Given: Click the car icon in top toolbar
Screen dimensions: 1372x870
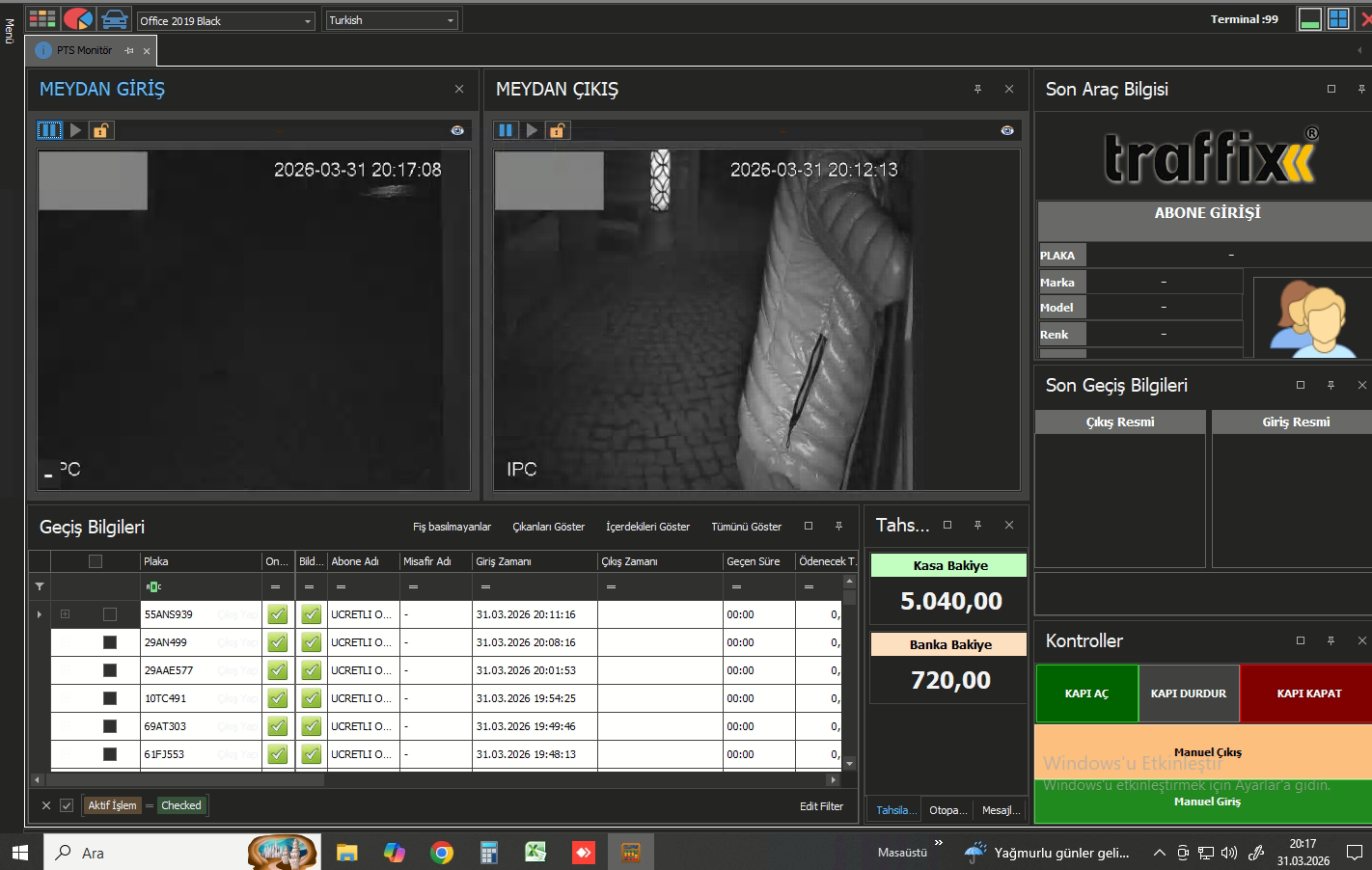Looking at the screenshot, I should coord(115,19).
